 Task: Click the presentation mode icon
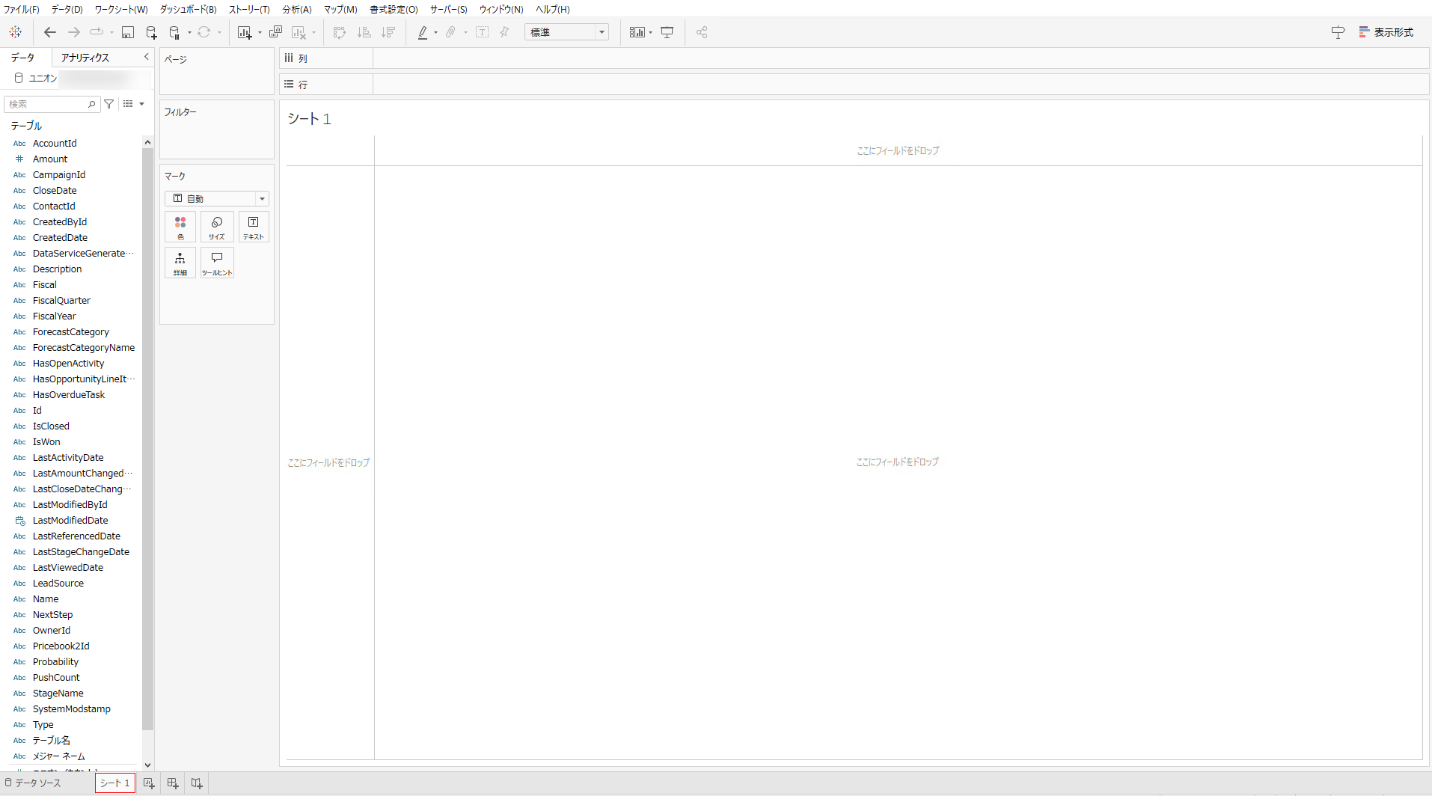click(667, 32)
